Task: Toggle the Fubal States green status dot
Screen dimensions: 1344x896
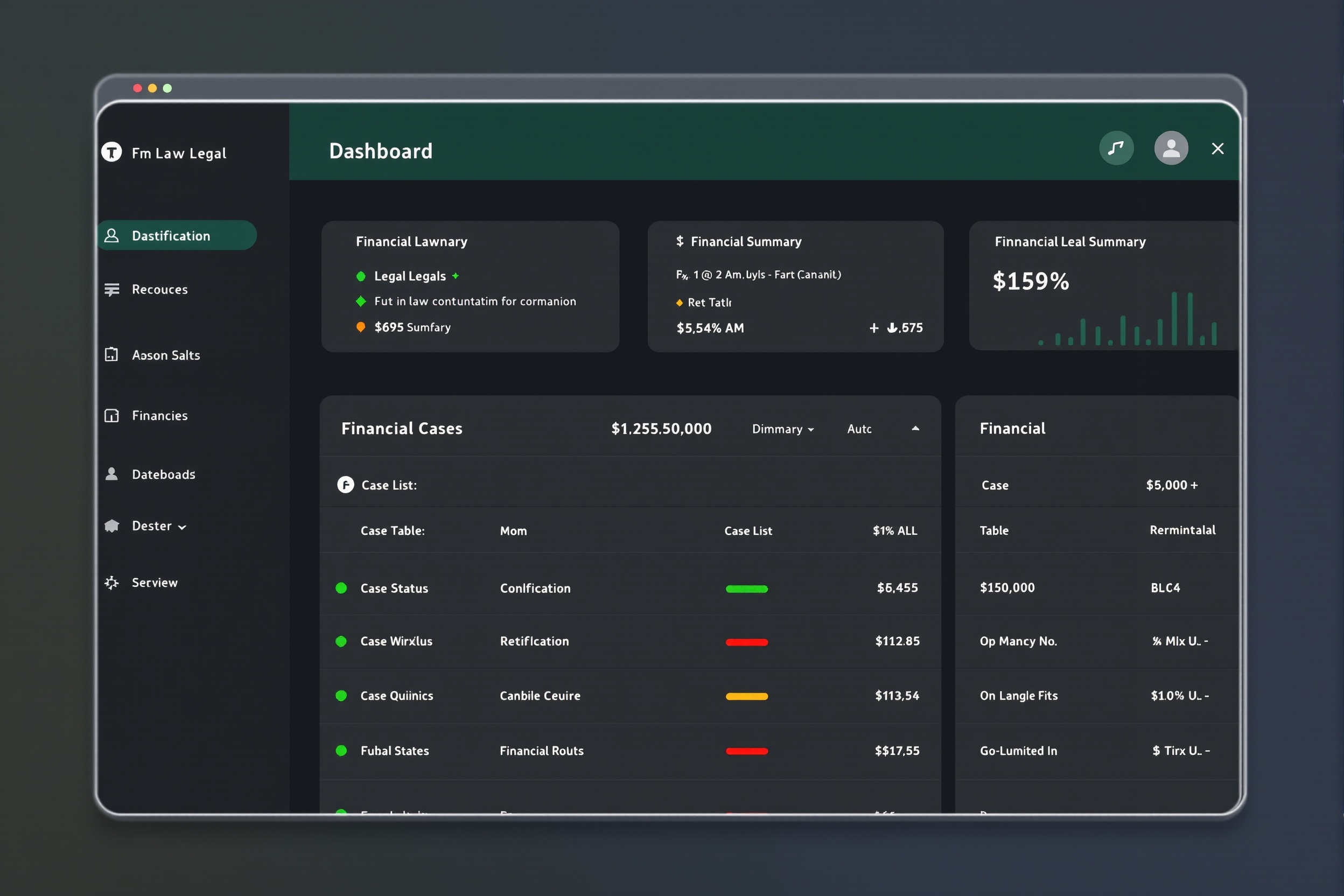Action: (x=341, y=750)
